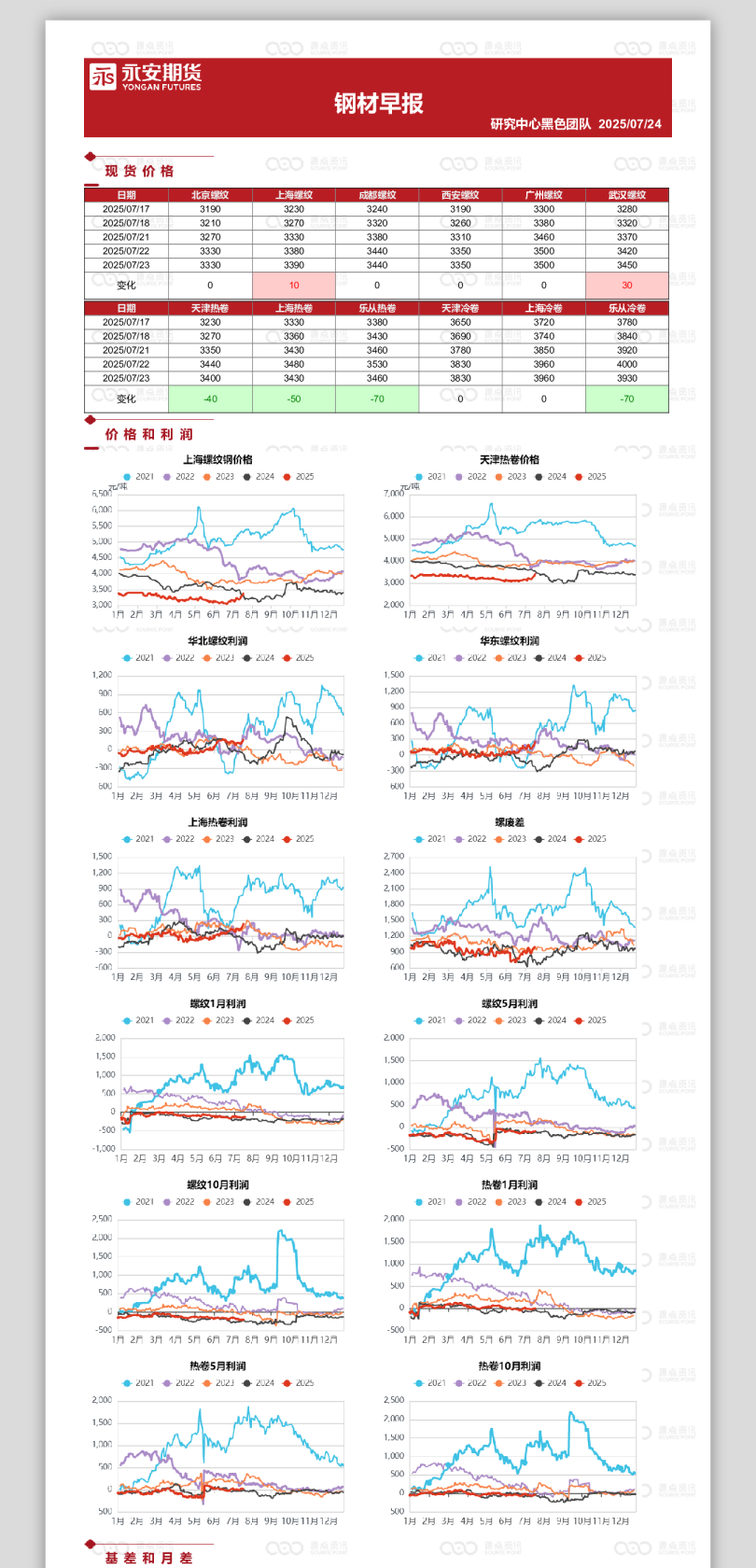
Task: Click the 成都螺纹 column header
Action: pos(377,195)
